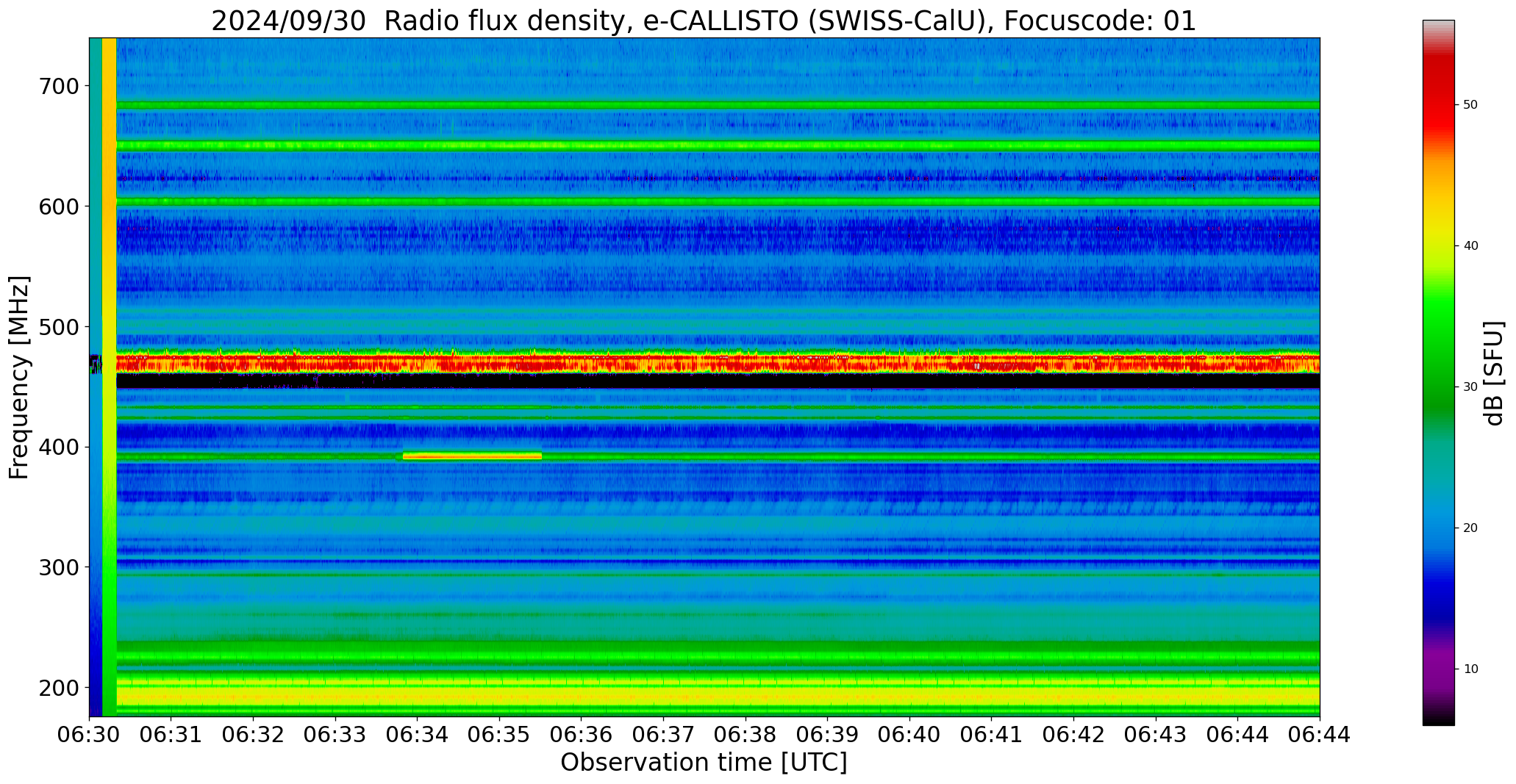Click the 500 frequency tick label

point(57,327)
